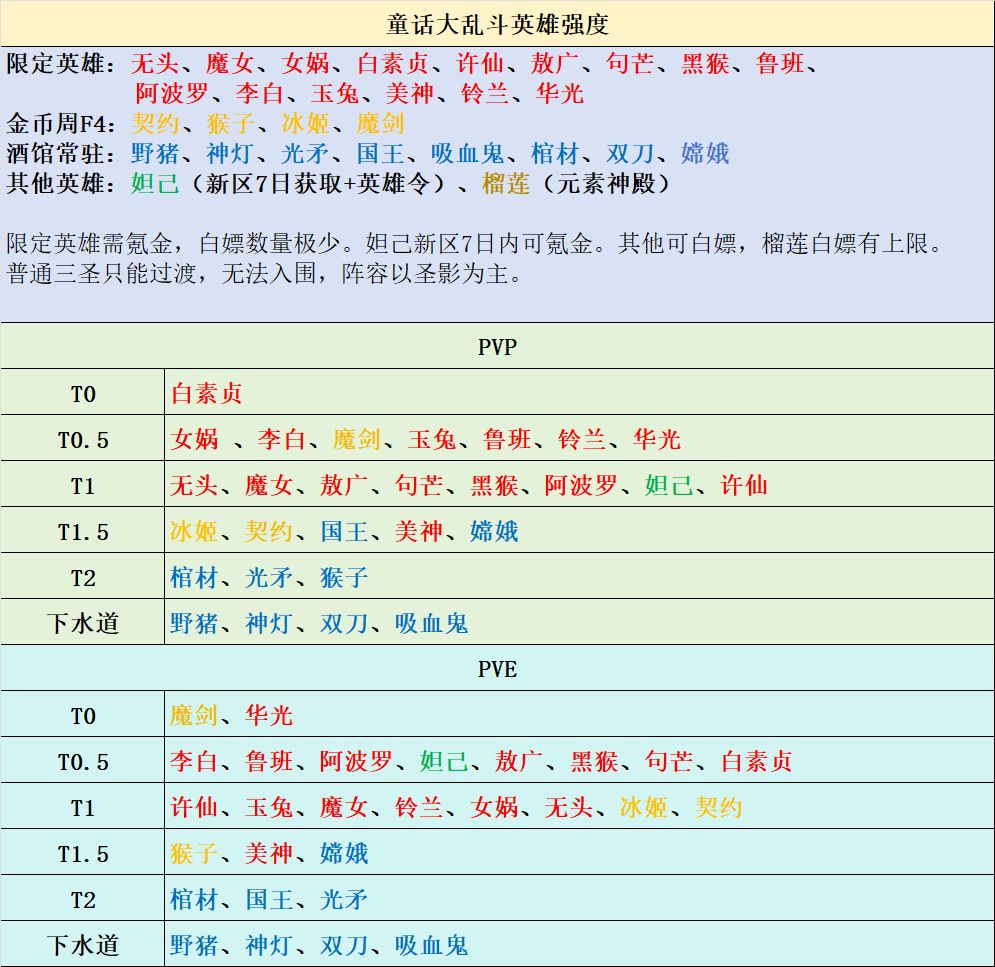
Task: Click 白素贞 in the PVP T0 row
Action: [x=206, y=393]
